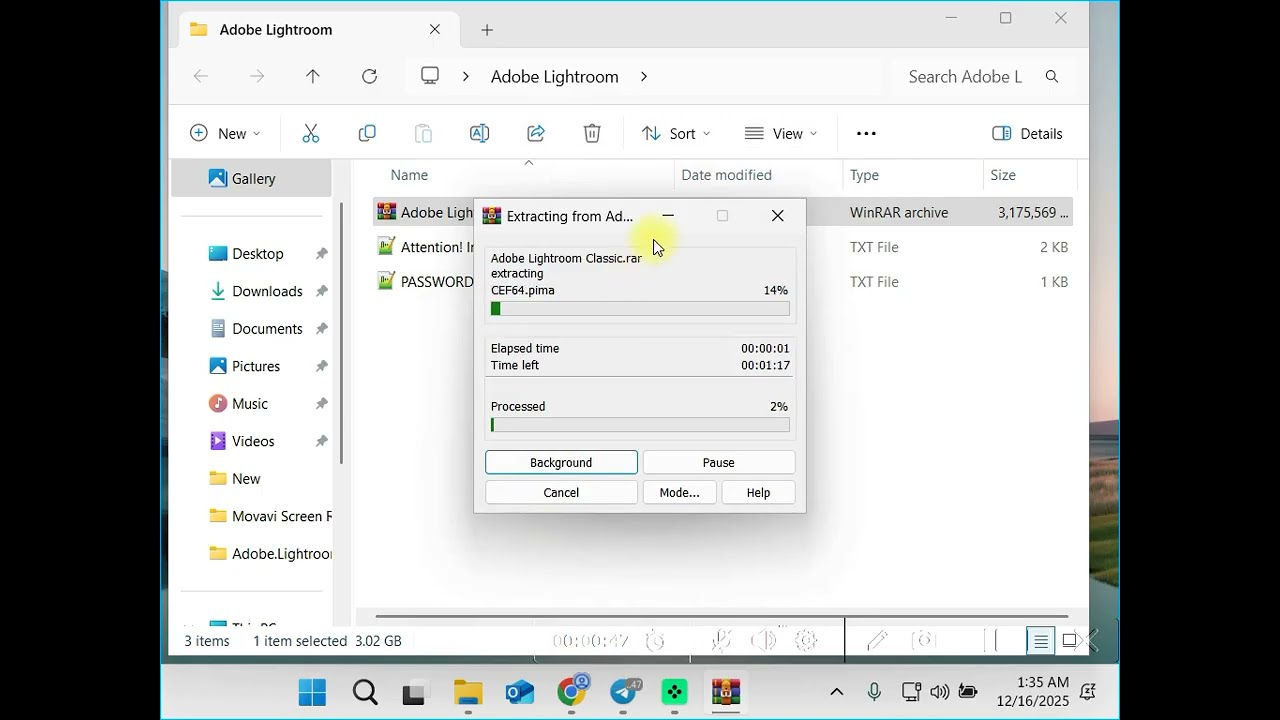1280x720 pixels.
Task: Click Adobe Lightroom breadcrumb in address bar
Action: [x=554, y=76]
